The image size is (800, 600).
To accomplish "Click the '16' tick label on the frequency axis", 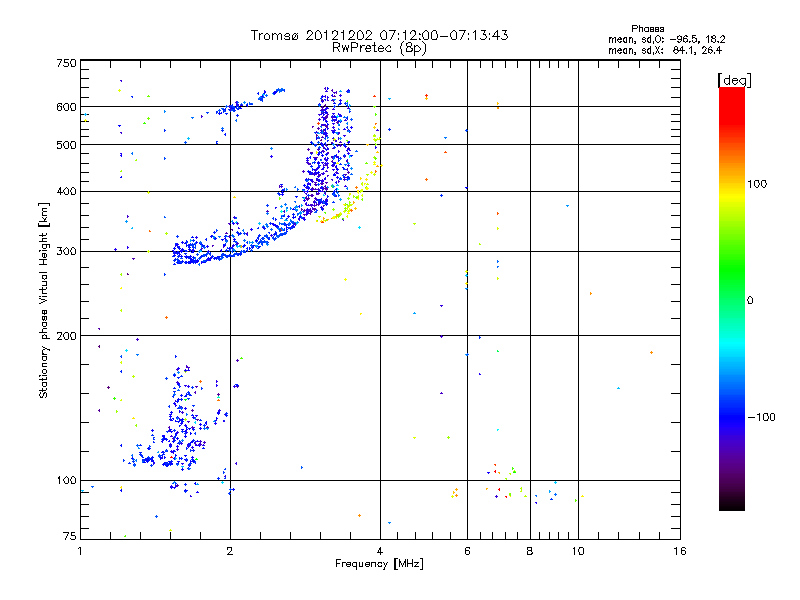I will [680, 551].
